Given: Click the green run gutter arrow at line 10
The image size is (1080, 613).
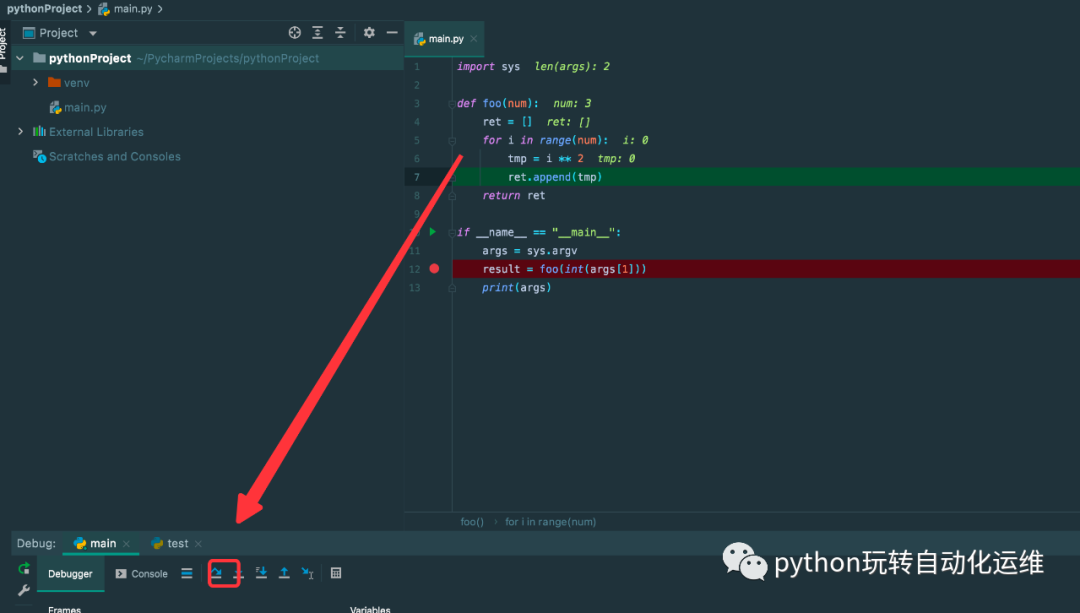Looking at the screenshot, I should pos(433,232).
